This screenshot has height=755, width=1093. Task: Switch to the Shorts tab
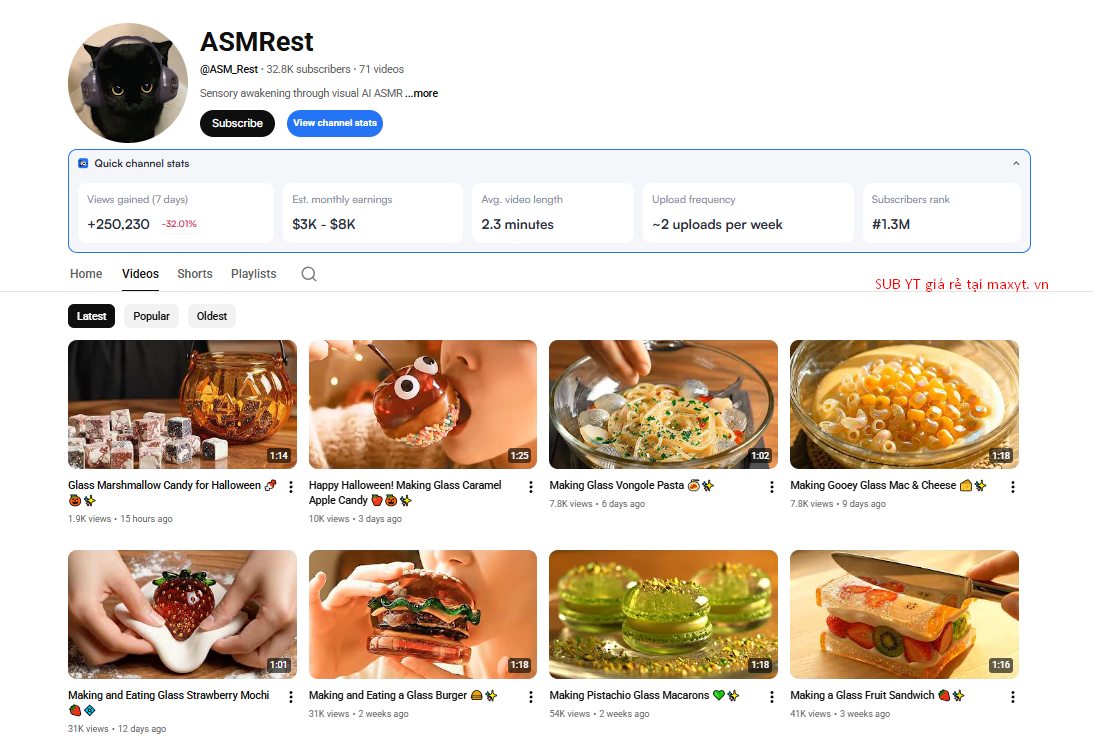194,274
